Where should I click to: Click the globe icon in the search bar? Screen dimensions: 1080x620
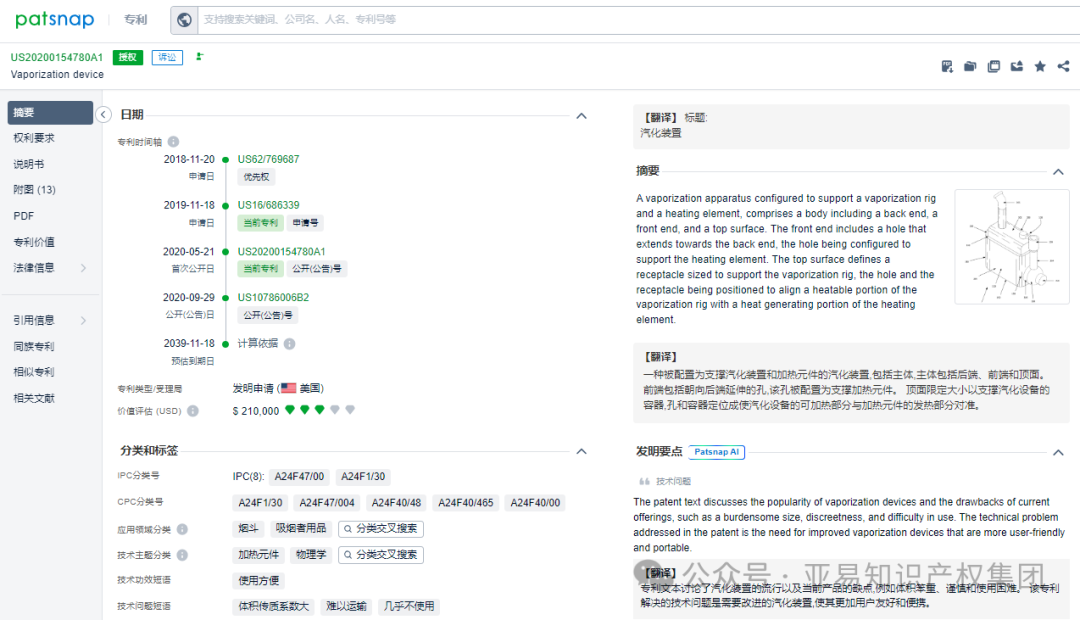point(183,18)
